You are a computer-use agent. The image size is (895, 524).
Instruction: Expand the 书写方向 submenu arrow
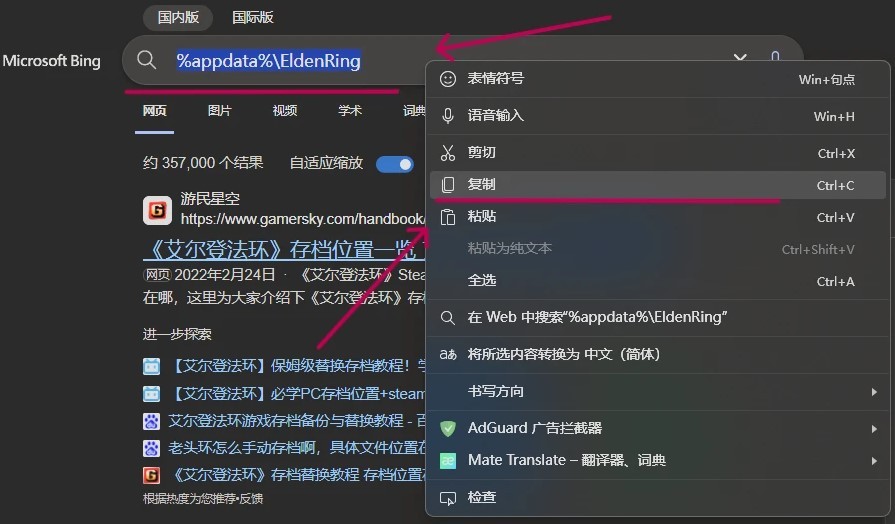coord(874,392)
